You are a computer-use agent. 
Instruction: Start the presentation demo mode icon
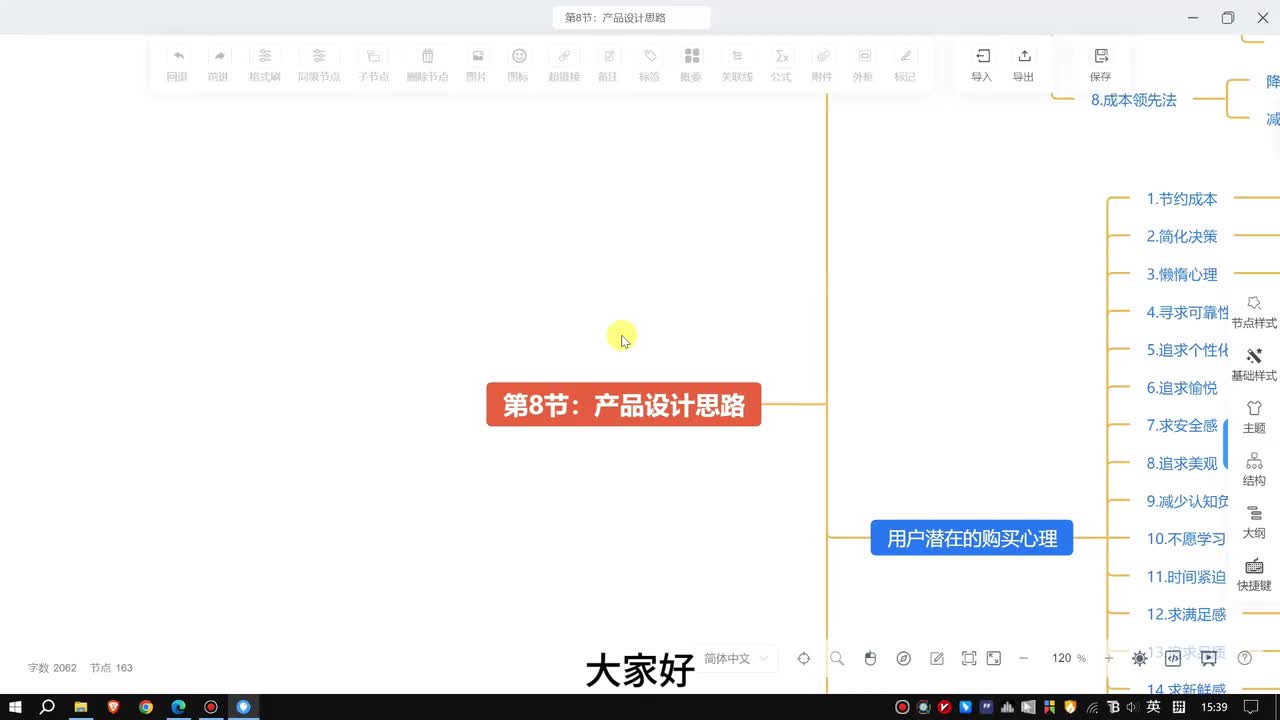(x=1209, y=658)
